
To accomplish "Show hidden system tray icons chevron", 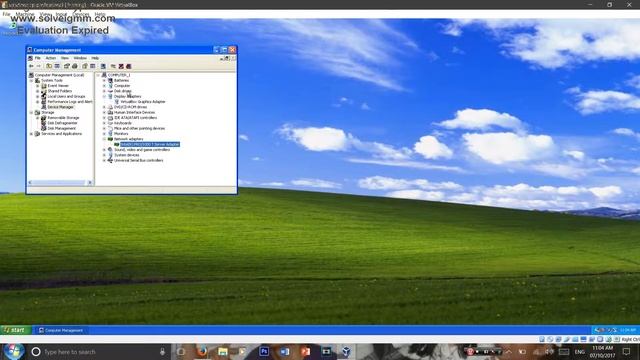I will pyautogui.click(x=509, y=351).
